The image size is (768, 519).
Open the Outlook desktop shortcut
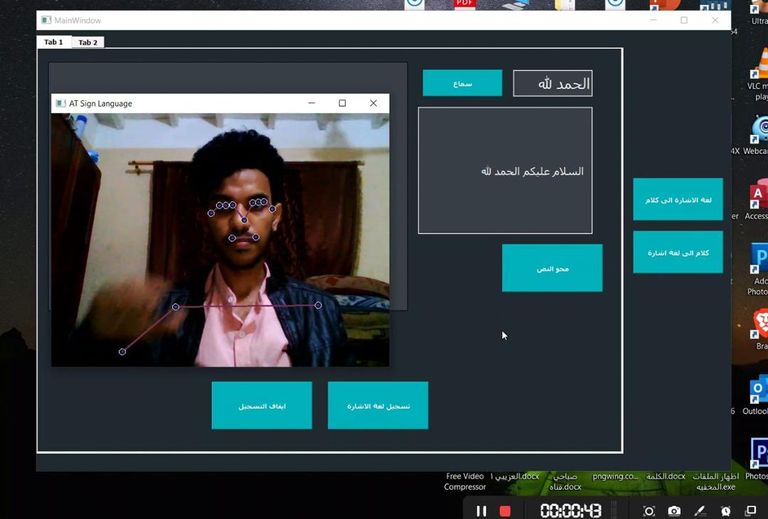click(x=757, y=394)
